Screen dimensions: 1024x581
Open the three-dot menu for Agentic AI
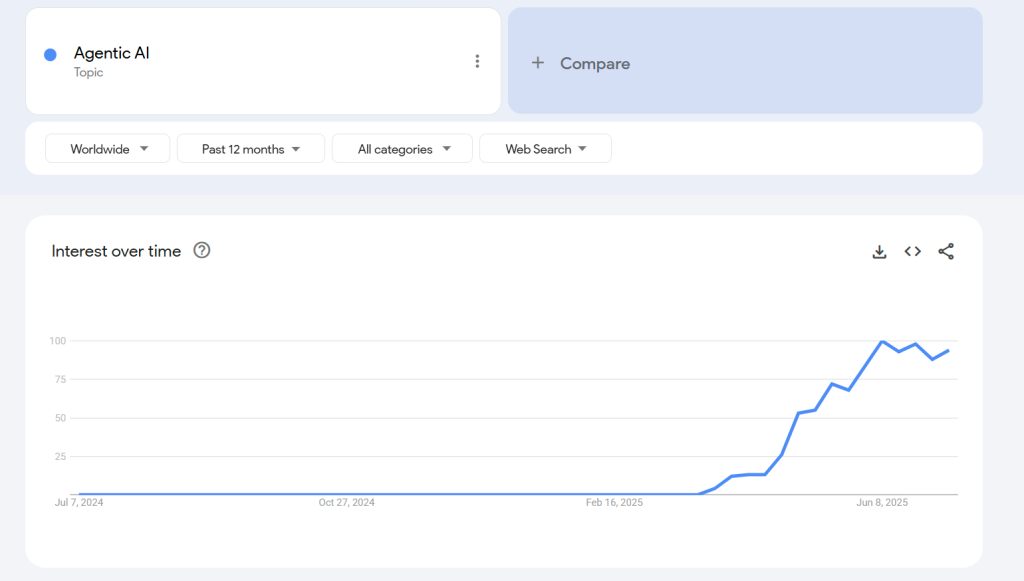coord(477,61)
